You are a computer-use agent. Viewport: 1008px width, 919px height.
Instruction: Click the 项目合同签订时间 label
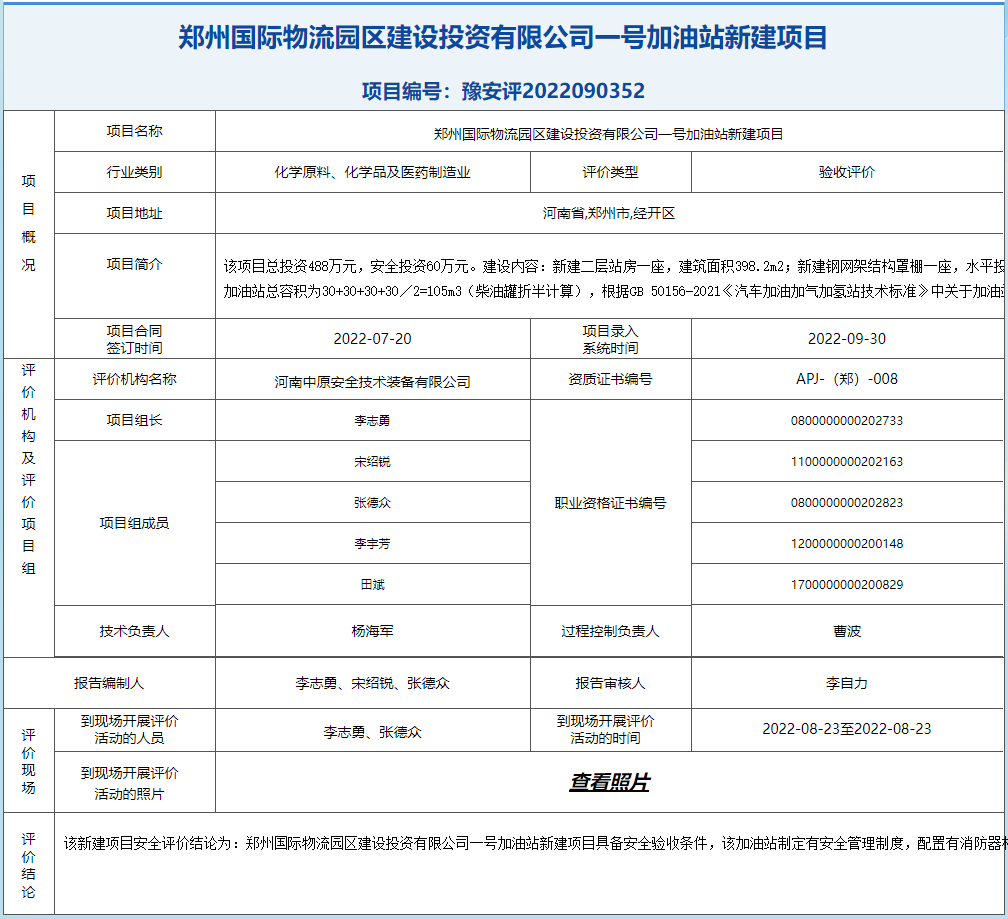[x=134, y=339]
